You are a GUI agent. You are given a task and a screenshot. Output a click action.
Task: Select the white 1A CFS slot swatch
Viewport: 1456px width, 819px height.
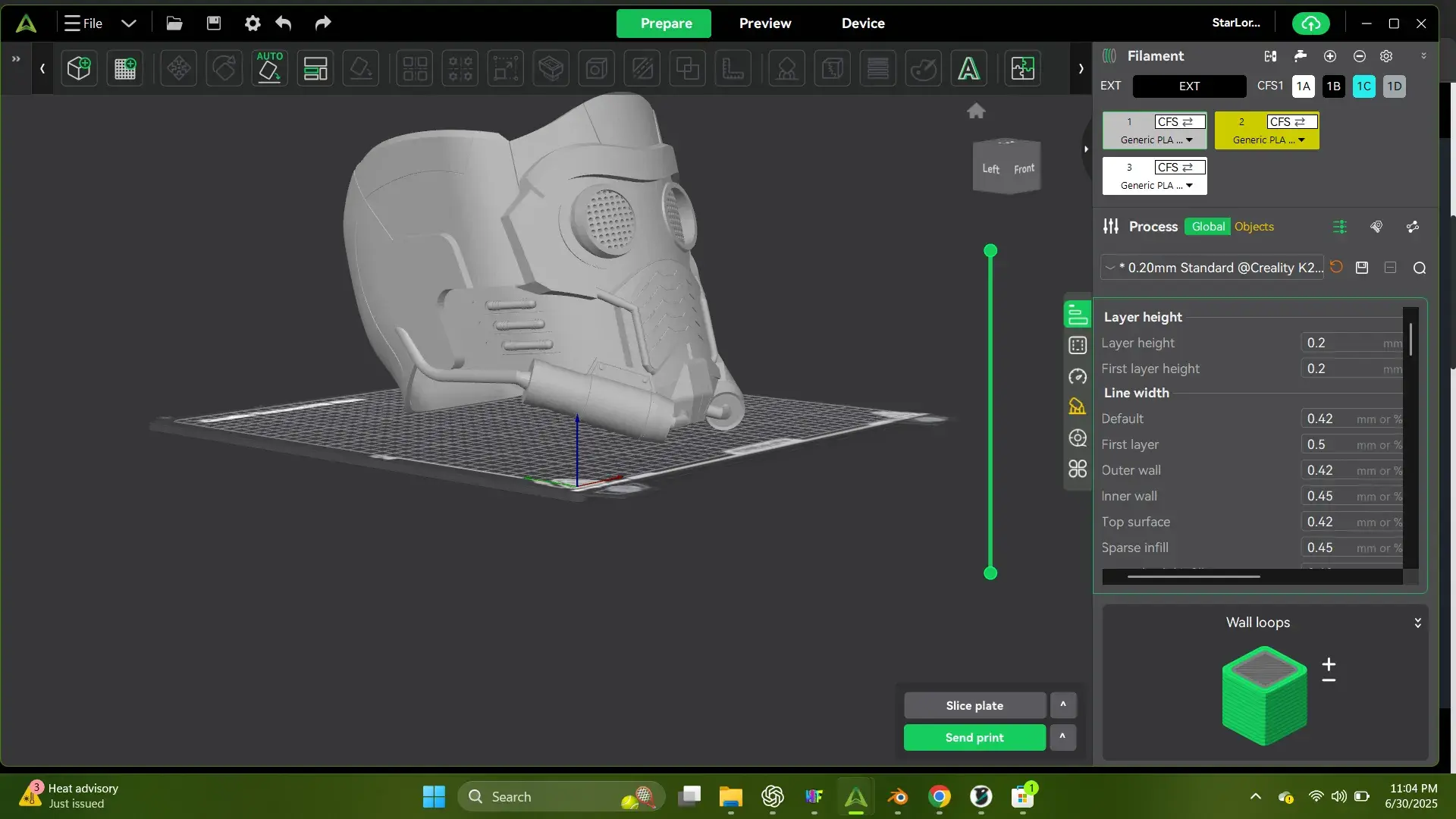pos(1303,86)
